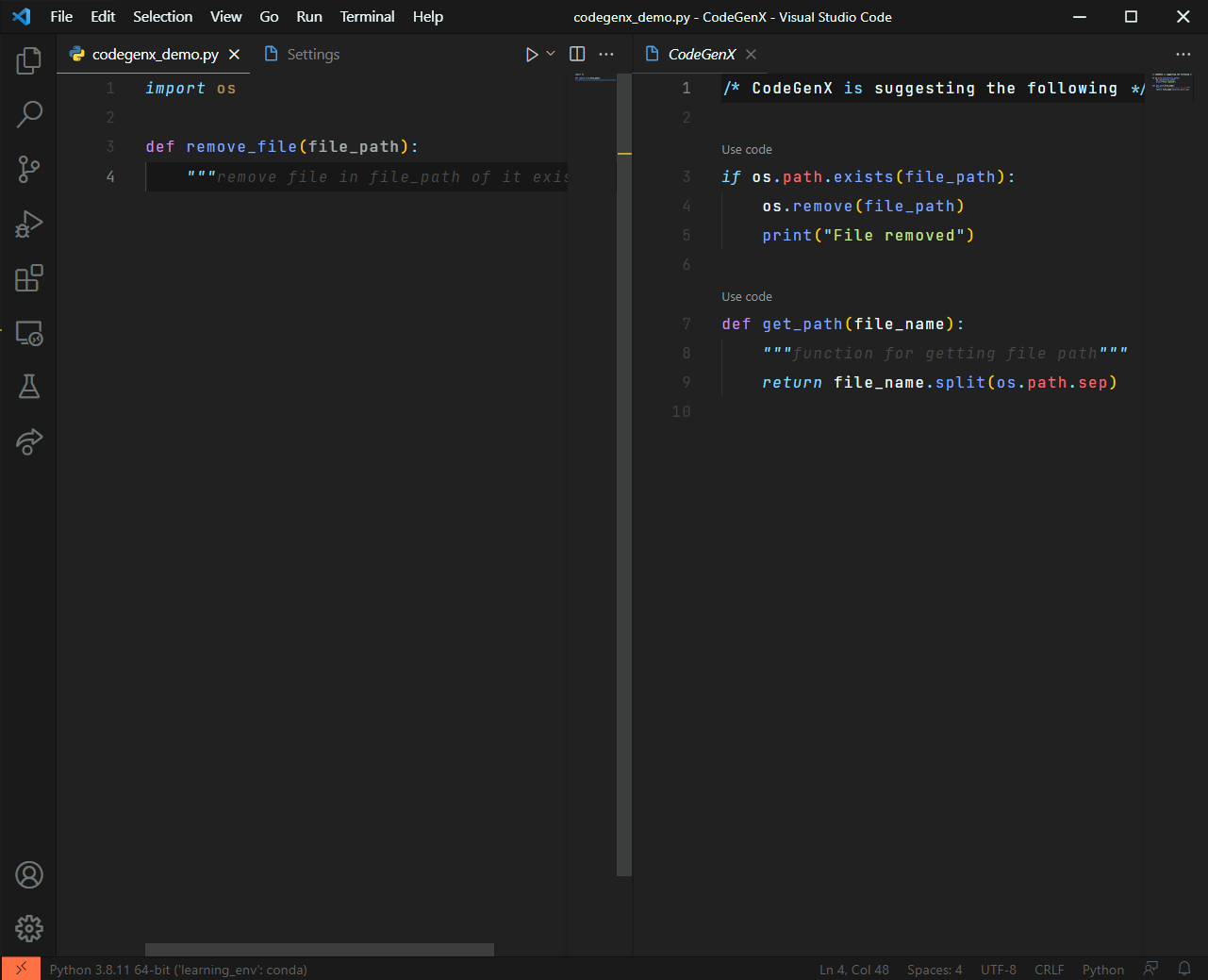The image size is (1208, 980).
Task: Click Use code above os.path.exists suggestion
Action: point(747,150)
